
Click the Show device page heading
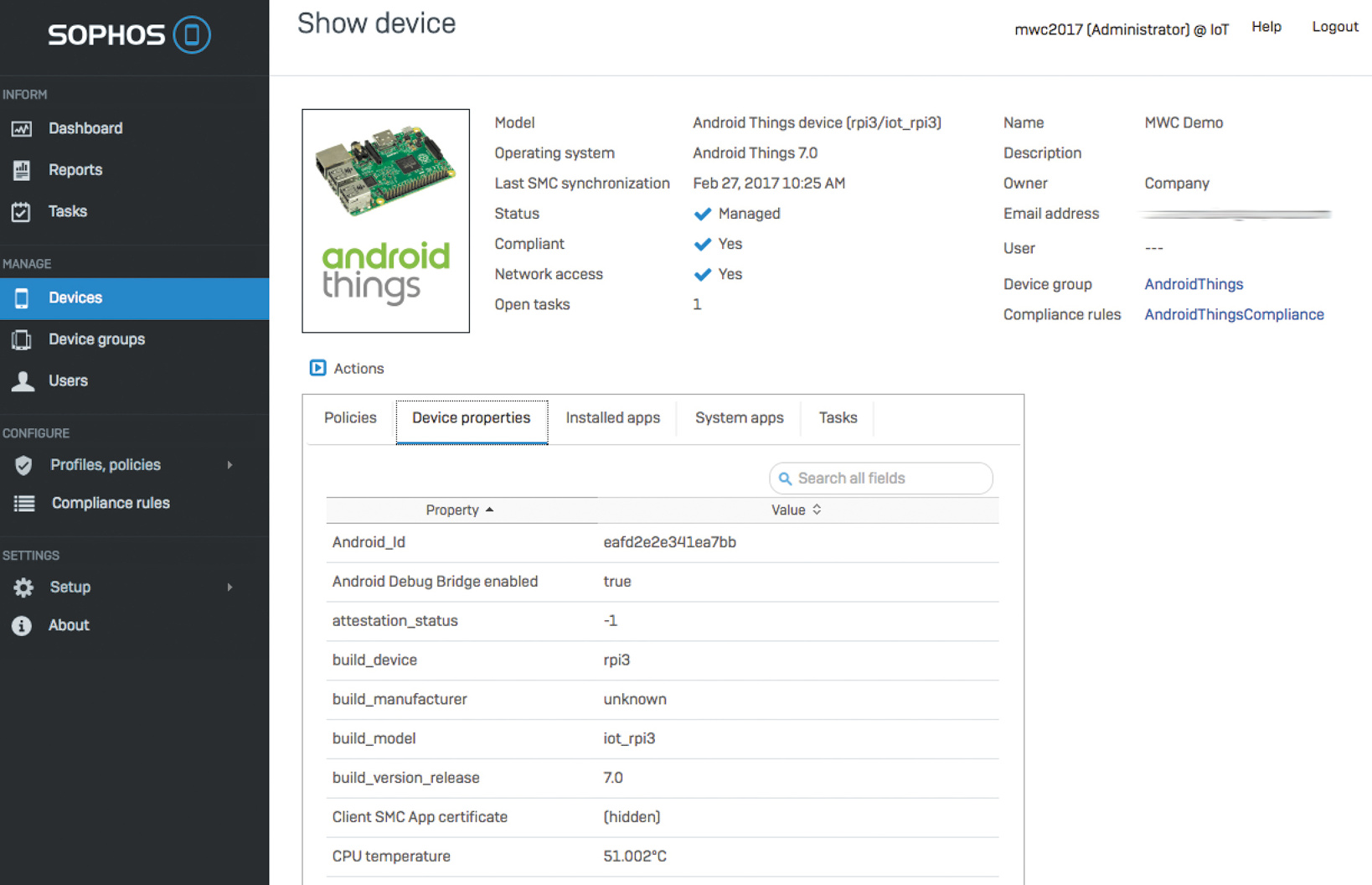click(x=377, y=23)
